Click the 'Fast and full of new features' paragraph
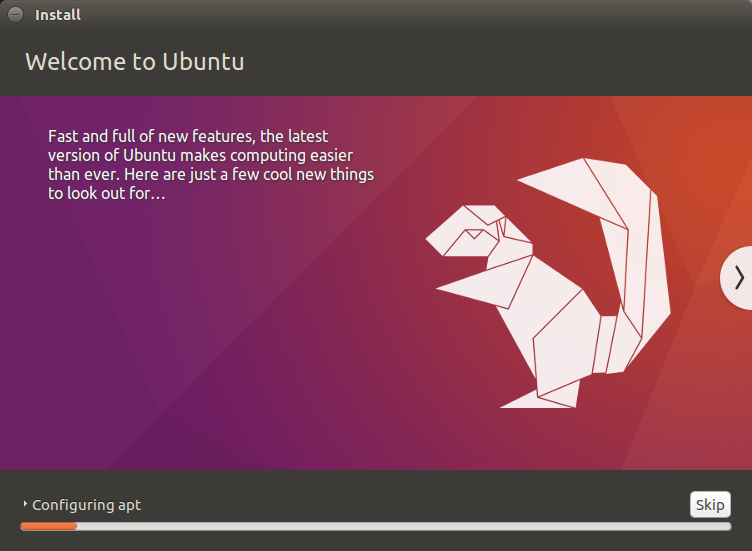Viewport: 752px width, 551px height. pos(211,164)
